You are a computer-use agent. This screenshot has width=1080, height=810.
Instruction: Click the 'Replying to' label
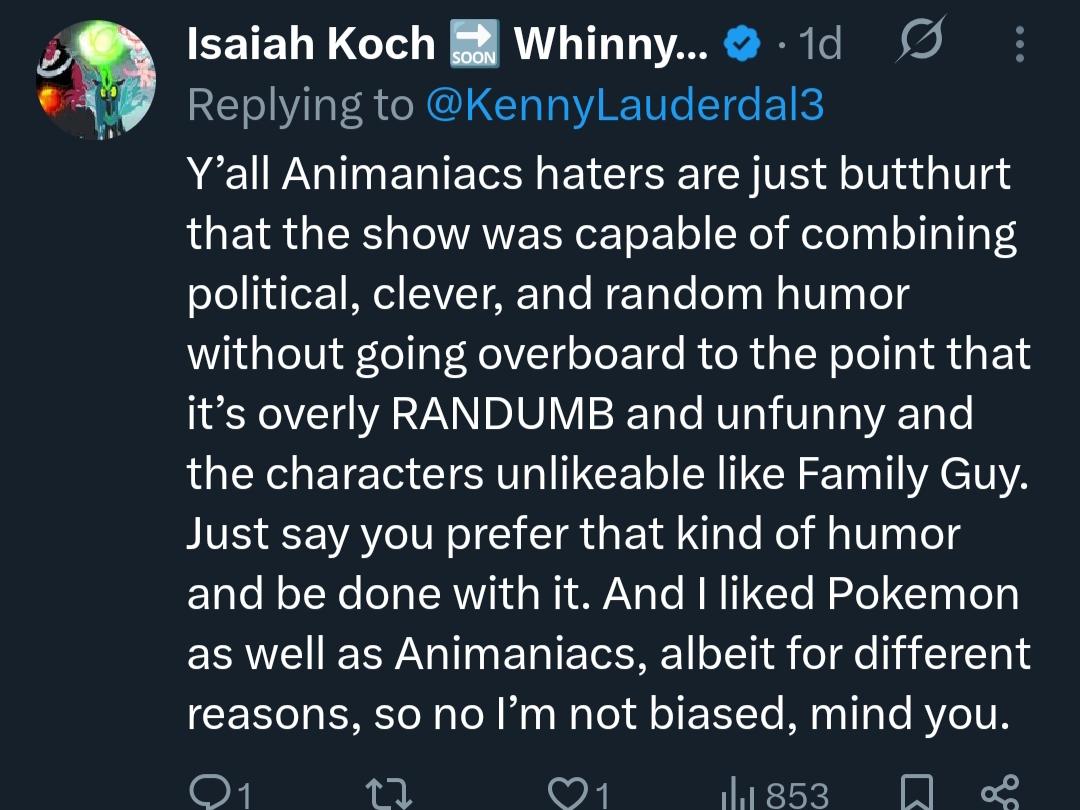point(300,105)
